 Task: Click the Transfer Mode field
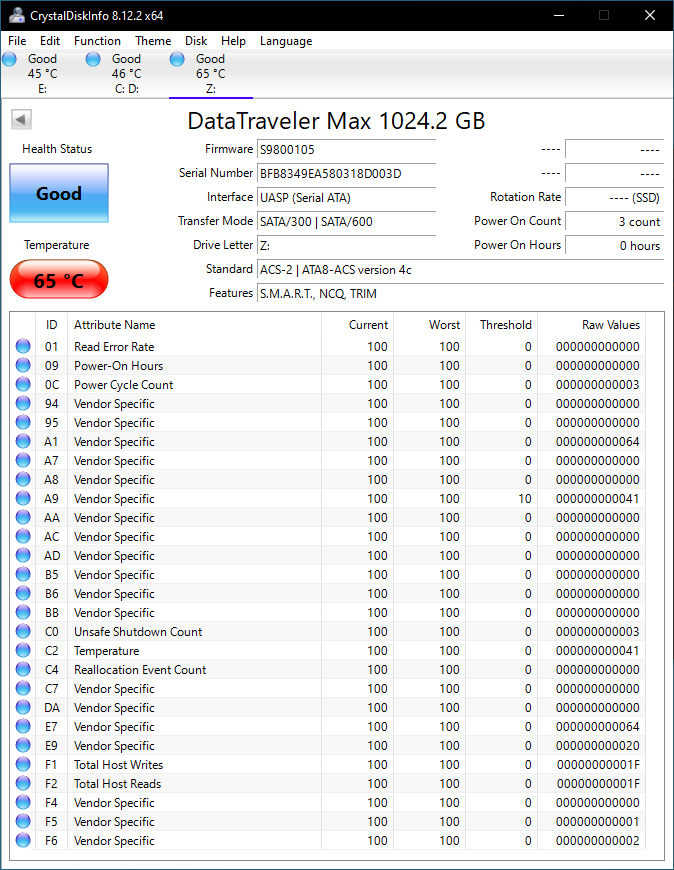(346, 221)
